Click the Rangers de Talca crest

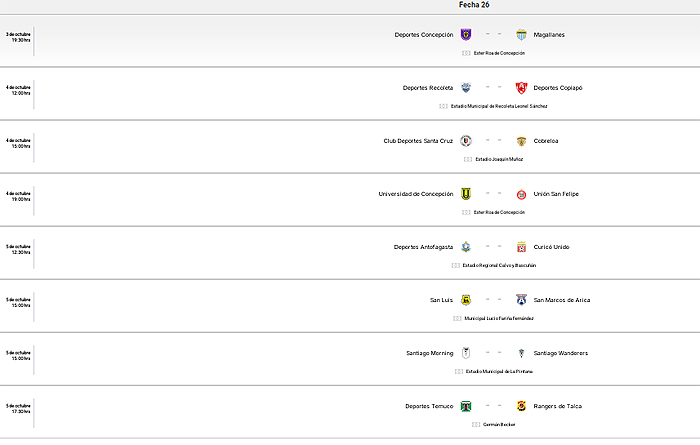coord(521,406)
